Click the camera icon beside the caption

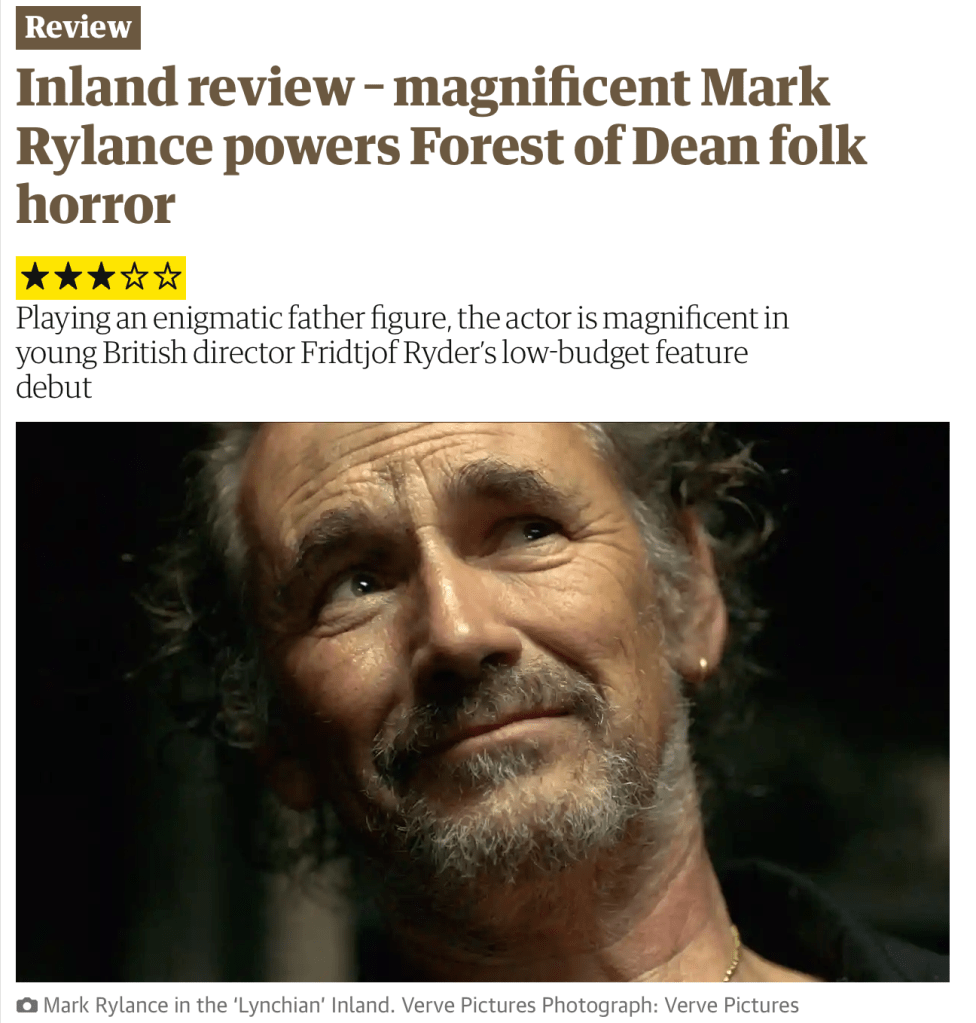[27, 1005]
